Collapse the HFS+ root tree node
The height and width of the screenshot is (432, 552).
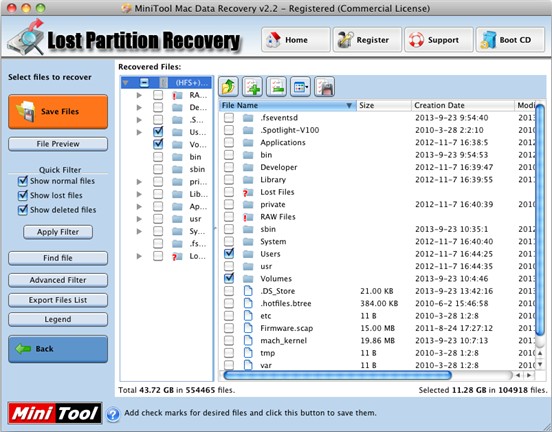[126, 83]
